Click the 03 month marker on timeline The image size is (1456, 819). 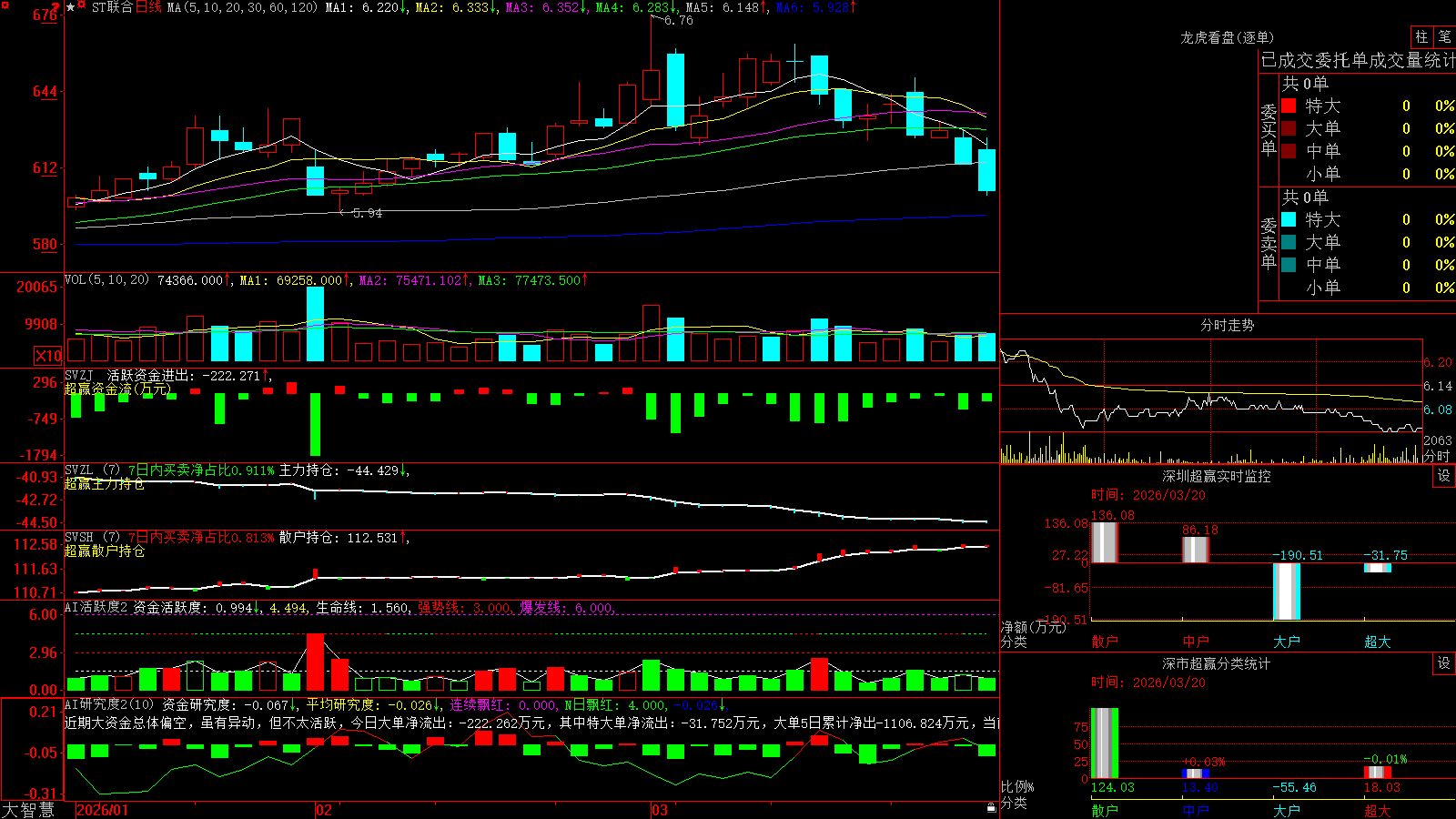pyautogui.click(x=660, y=810)
